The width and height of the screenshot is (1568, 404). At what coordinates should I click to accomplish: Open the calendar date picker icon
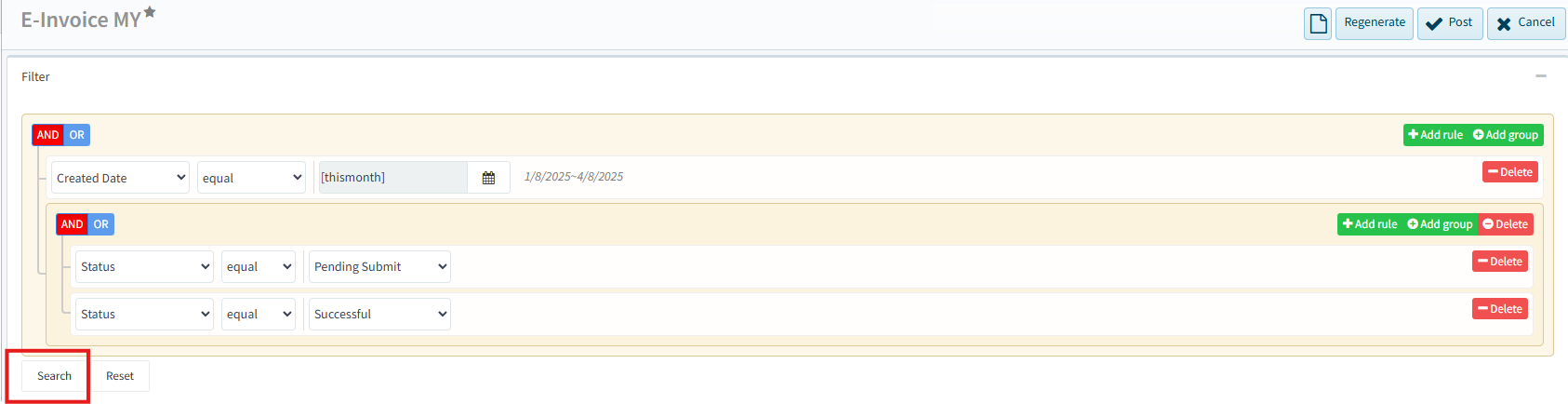[x=488, y=178]
